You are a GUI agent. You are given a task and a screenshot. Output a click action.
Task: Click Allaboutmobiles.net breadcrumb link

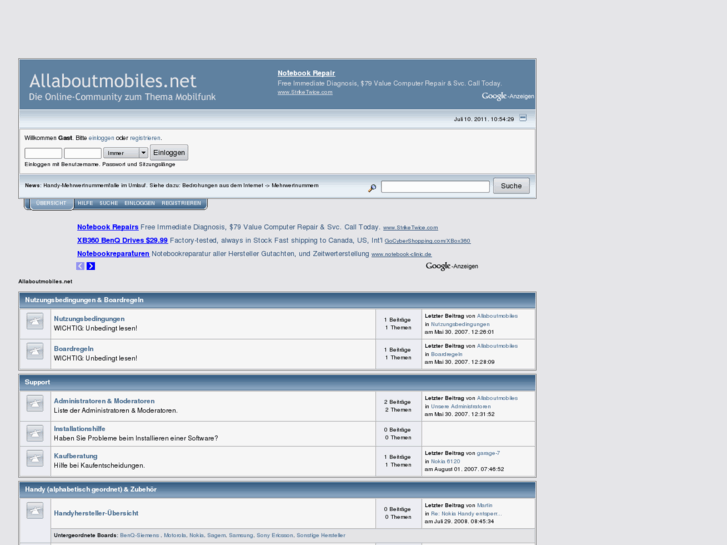pyautogui.click(x=45, y=282)
